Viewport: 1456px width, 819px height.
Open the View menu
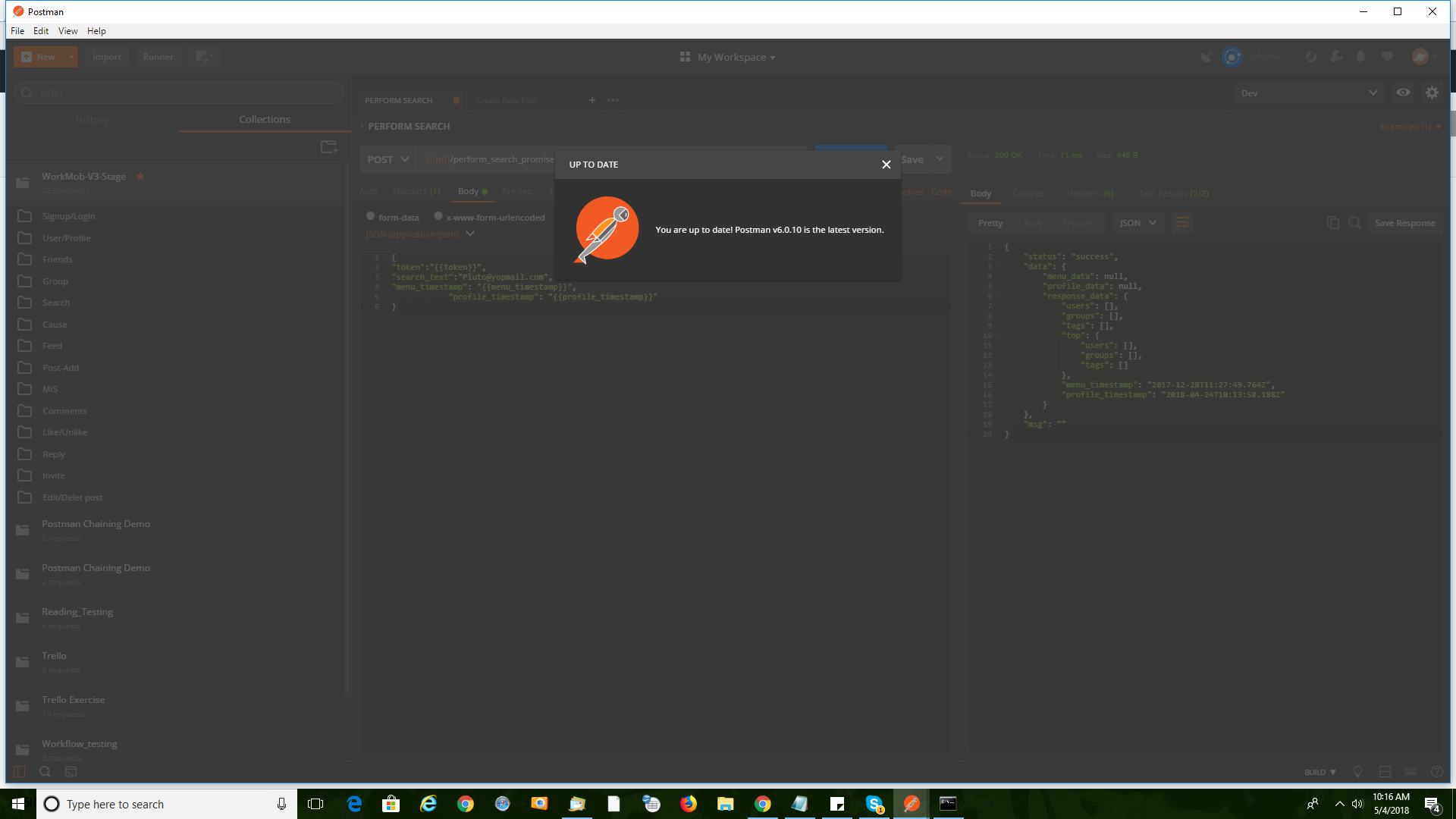67,30
